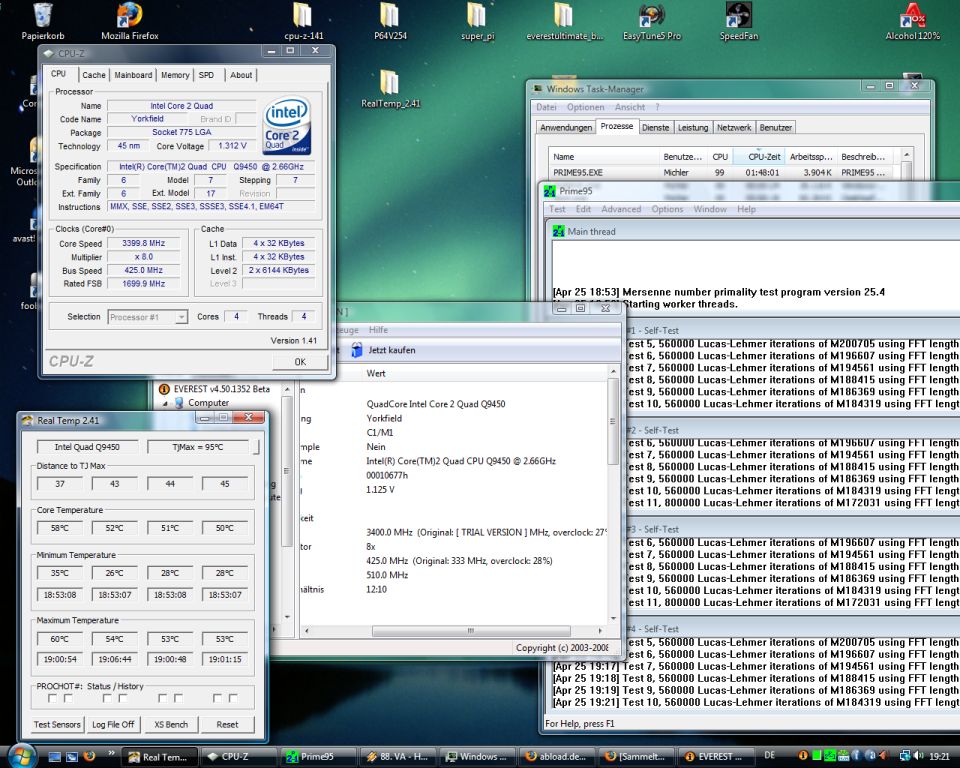Select the Leistung tab in Task-Manager
The height and width of the screenshot is (768, 960).
(x=693, y=127)
